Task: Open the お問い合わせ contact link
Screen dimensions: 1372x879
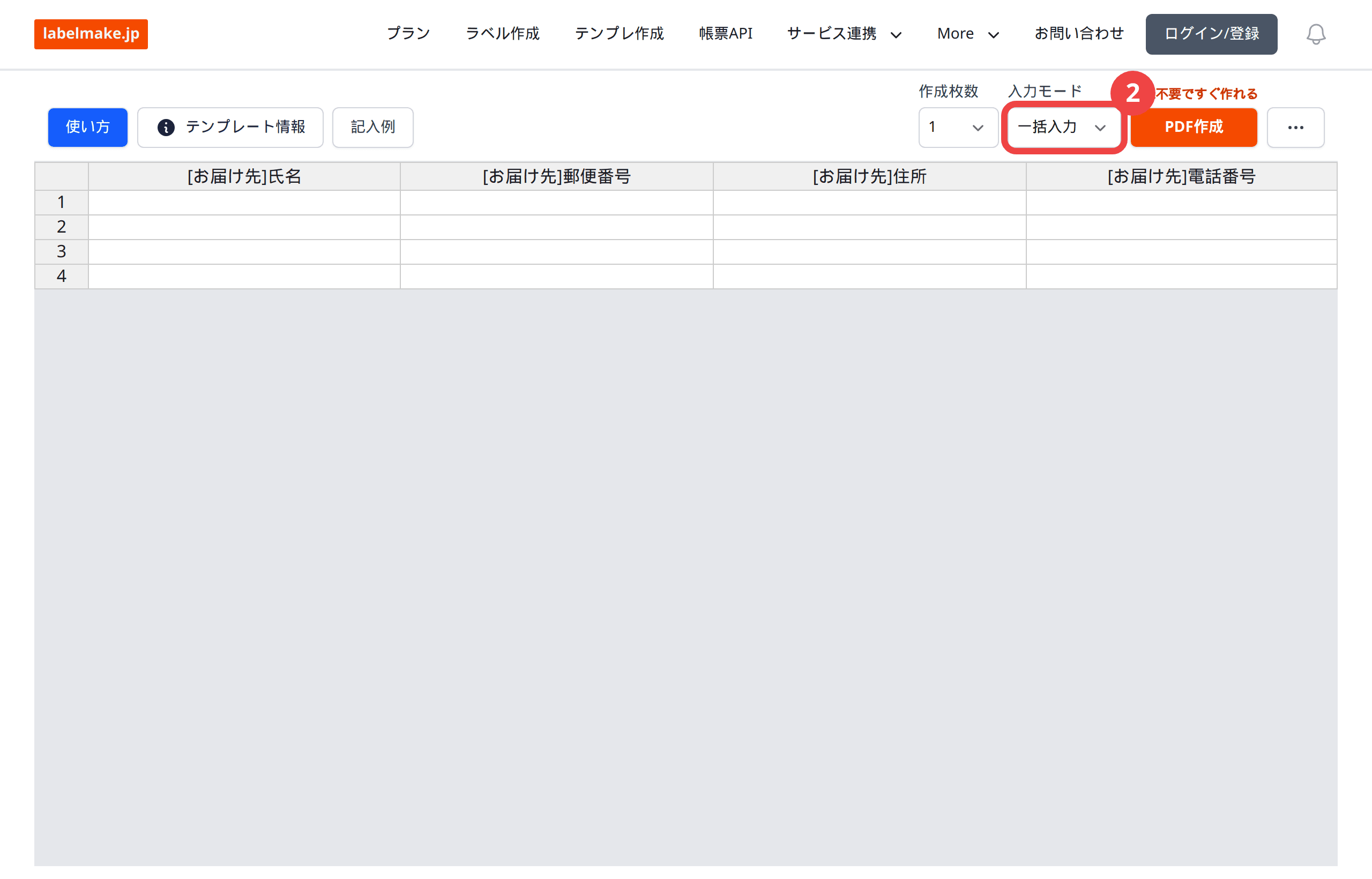Action: pos(1079,34)
